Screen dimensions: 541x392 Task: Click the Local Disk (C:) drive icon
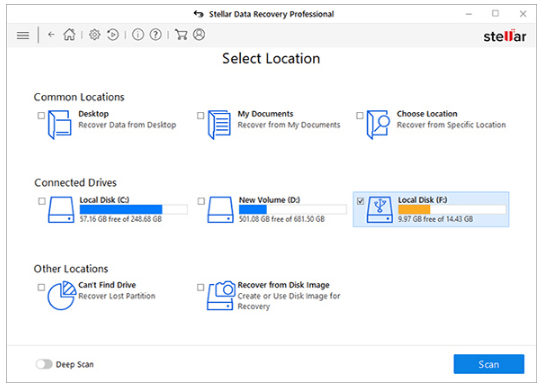click(x=61, y=210)
